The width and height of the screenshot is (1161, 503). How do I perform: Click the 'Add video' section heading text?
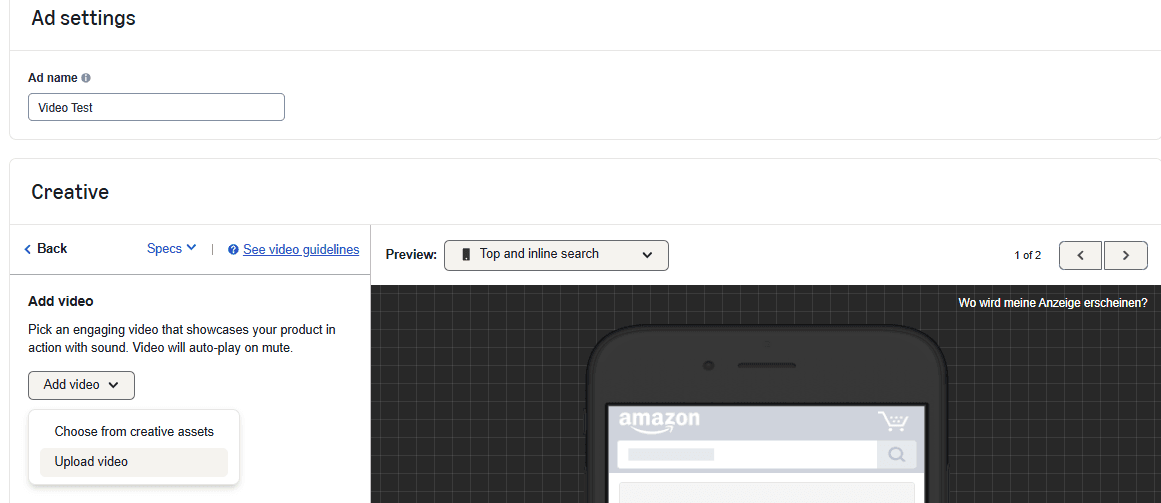[61, 302]
